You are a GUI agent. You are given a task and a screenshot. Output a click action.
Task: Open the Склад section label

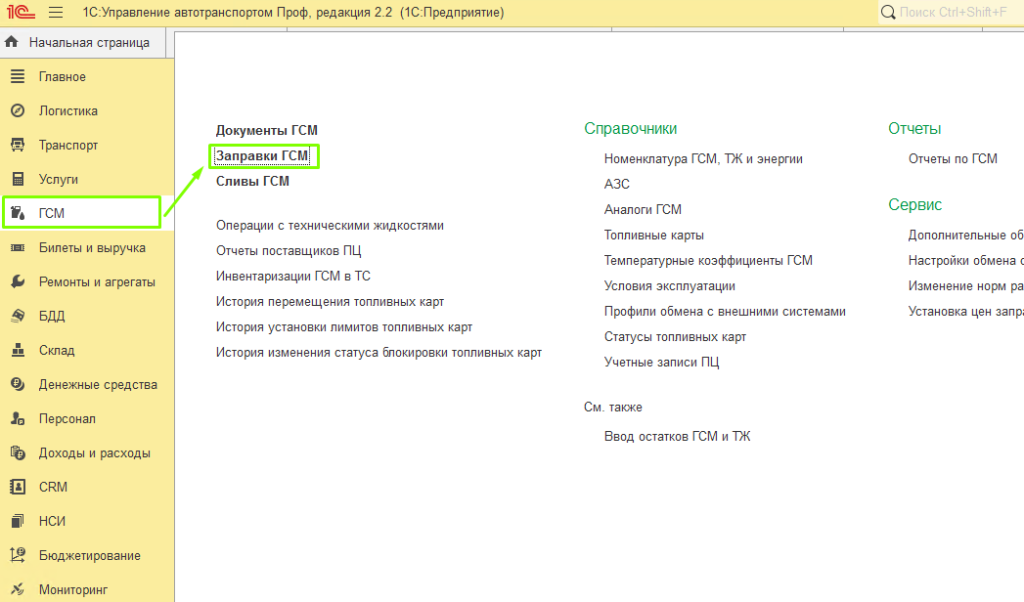pos(57,350)
